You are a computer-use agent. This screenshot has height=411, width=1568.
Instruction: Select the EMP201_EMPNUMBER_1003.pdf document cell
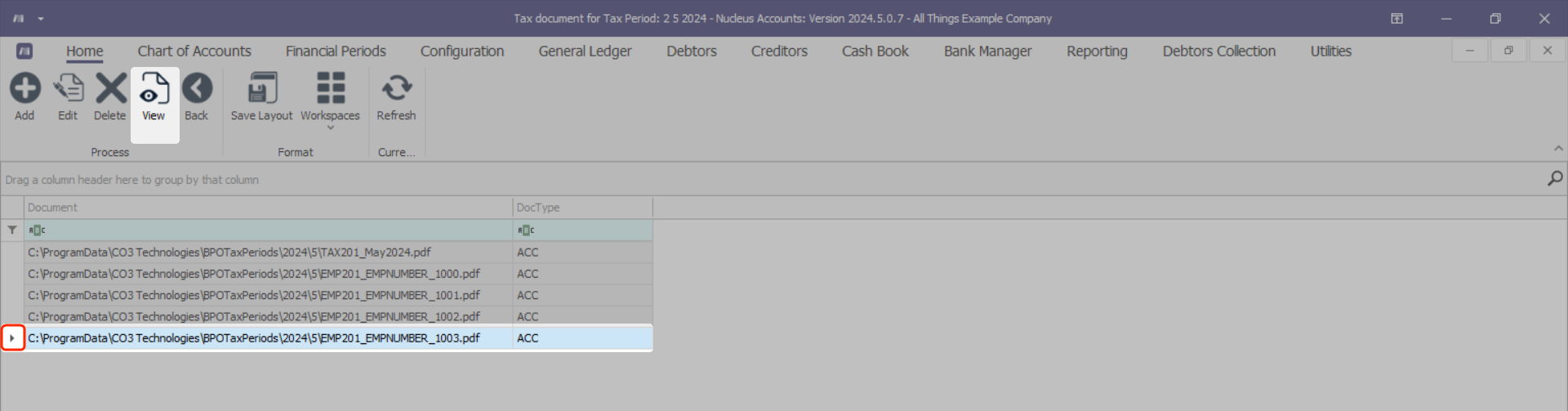click(x=268, y=337)
